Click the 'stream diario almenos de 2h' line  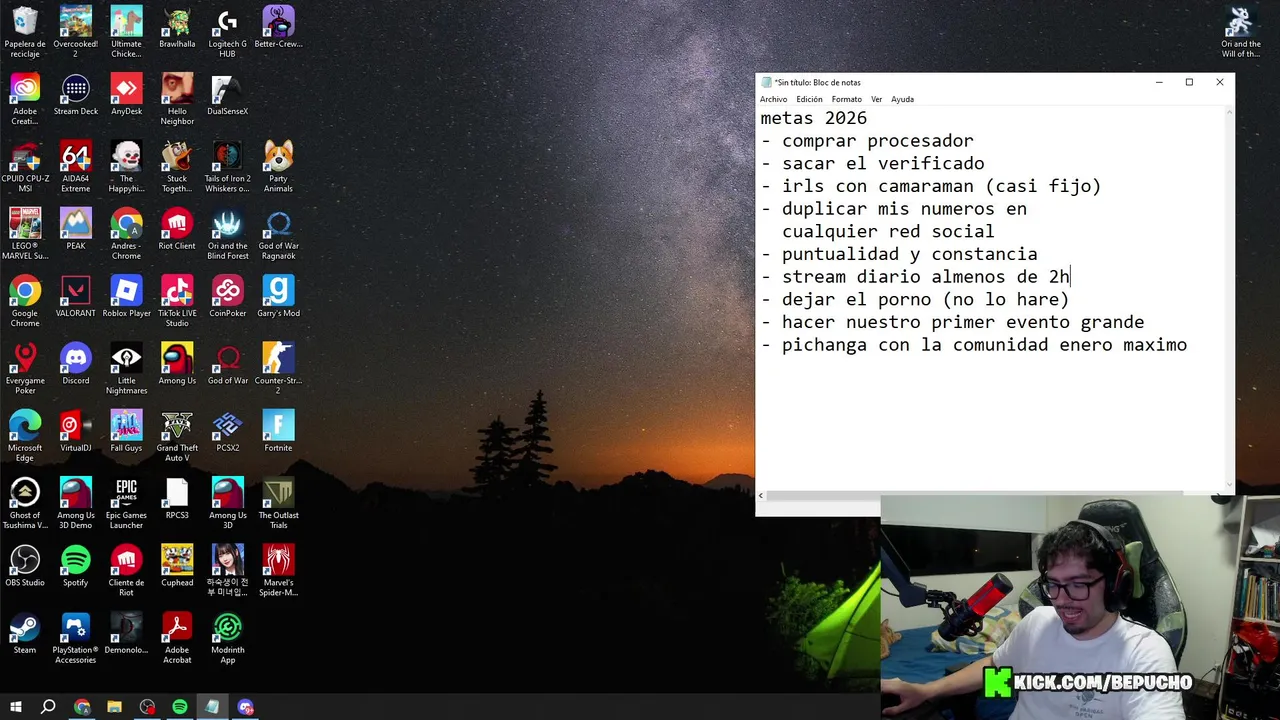tap(915, 277)
